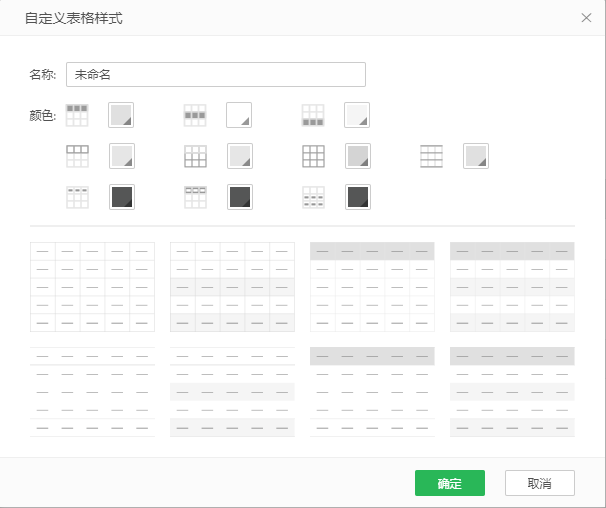Click the 名称 input field containing 未命名

pos(216,74)
